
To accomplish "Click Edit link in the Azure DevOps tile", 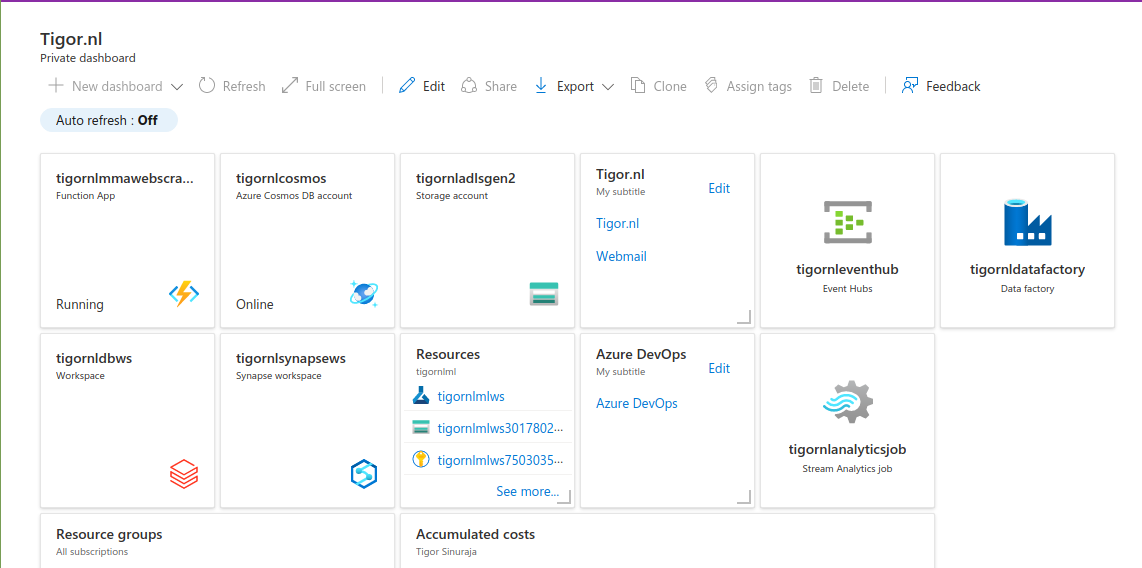I will pos(719,368).
